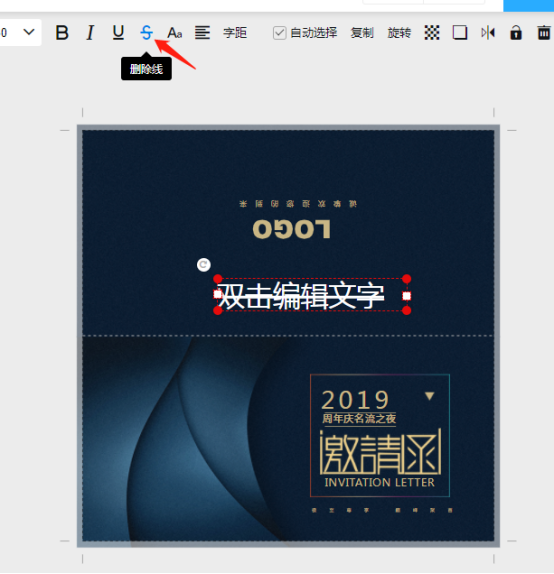
Task: Select the upside-down LOGO text
Action: (291, 229)
